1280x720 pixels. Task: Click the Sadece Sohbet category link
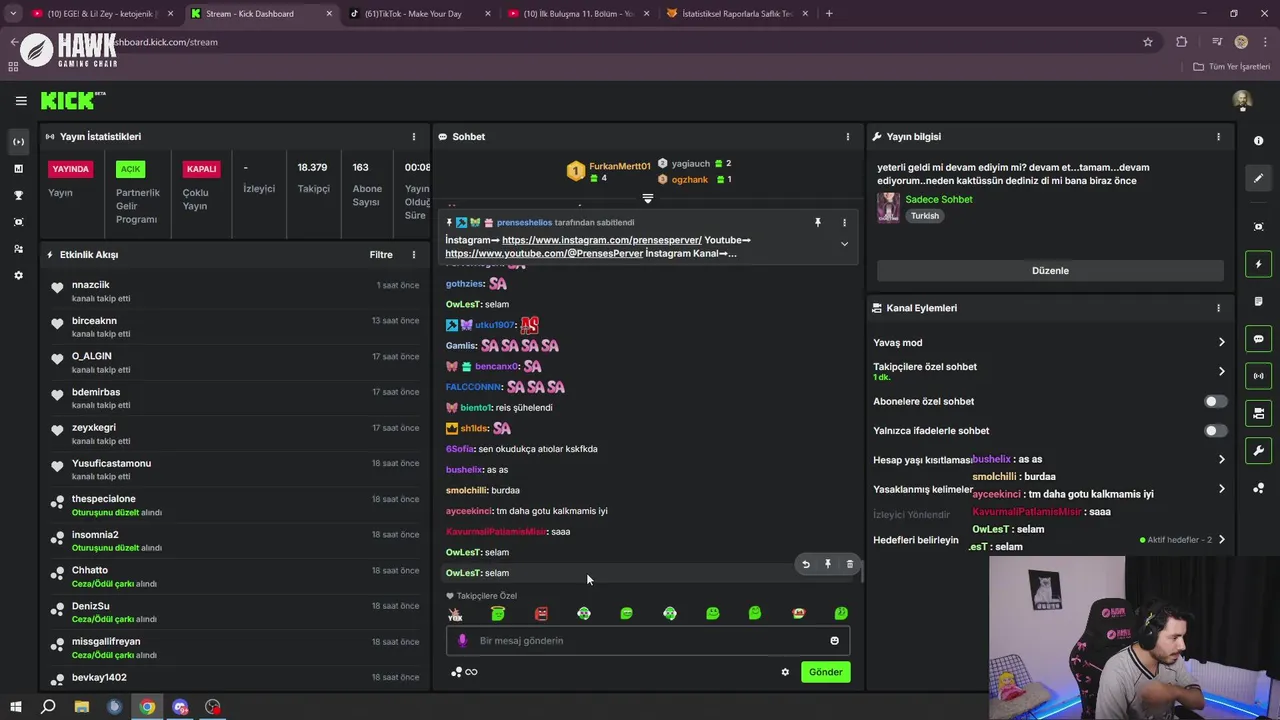[939, 199]
